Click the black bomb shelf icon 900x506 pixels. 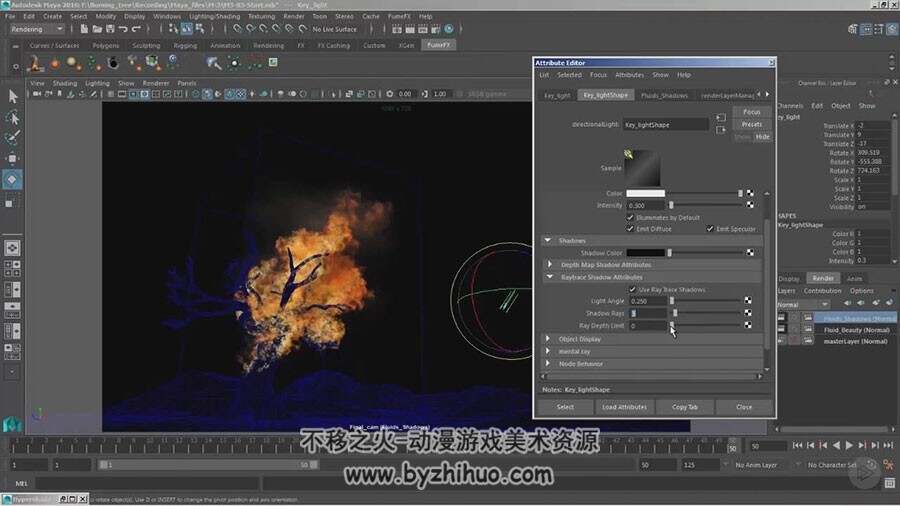pos(113,63)
